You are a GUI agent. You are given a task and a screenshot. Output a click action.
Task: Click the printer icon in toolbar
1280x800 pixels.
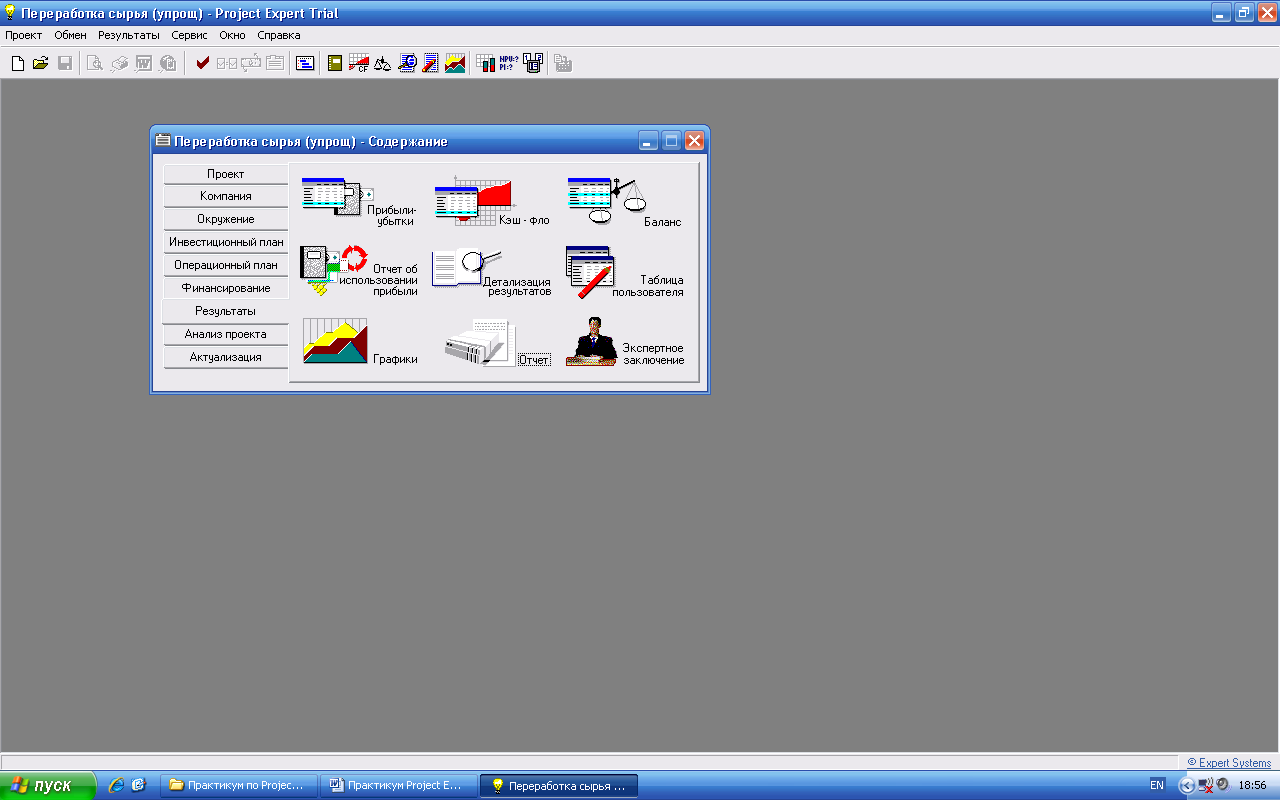(x=119, y=63)
